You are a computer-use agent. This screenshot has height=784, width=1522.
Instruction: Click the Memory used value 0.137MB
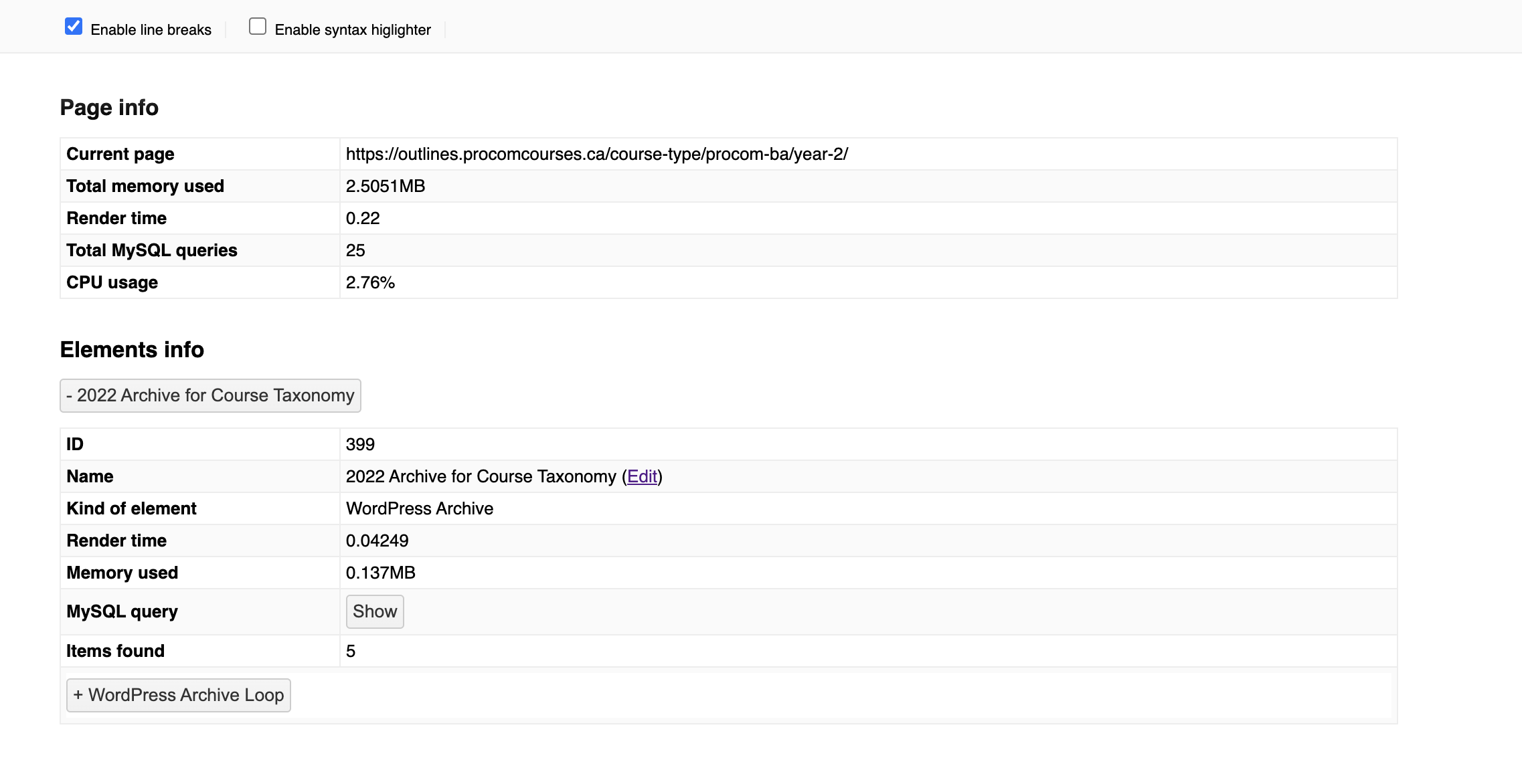(x=380, y=573)
